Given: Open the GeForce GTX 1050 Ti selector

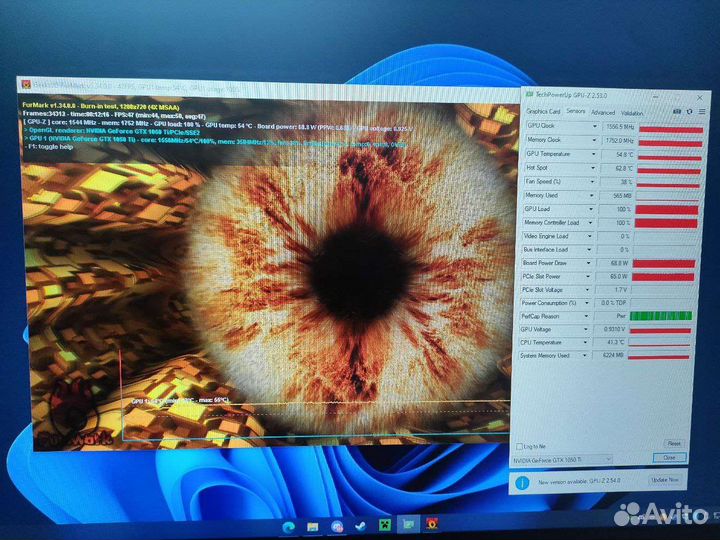Looking at the screenshot, I should pos(562,460).
